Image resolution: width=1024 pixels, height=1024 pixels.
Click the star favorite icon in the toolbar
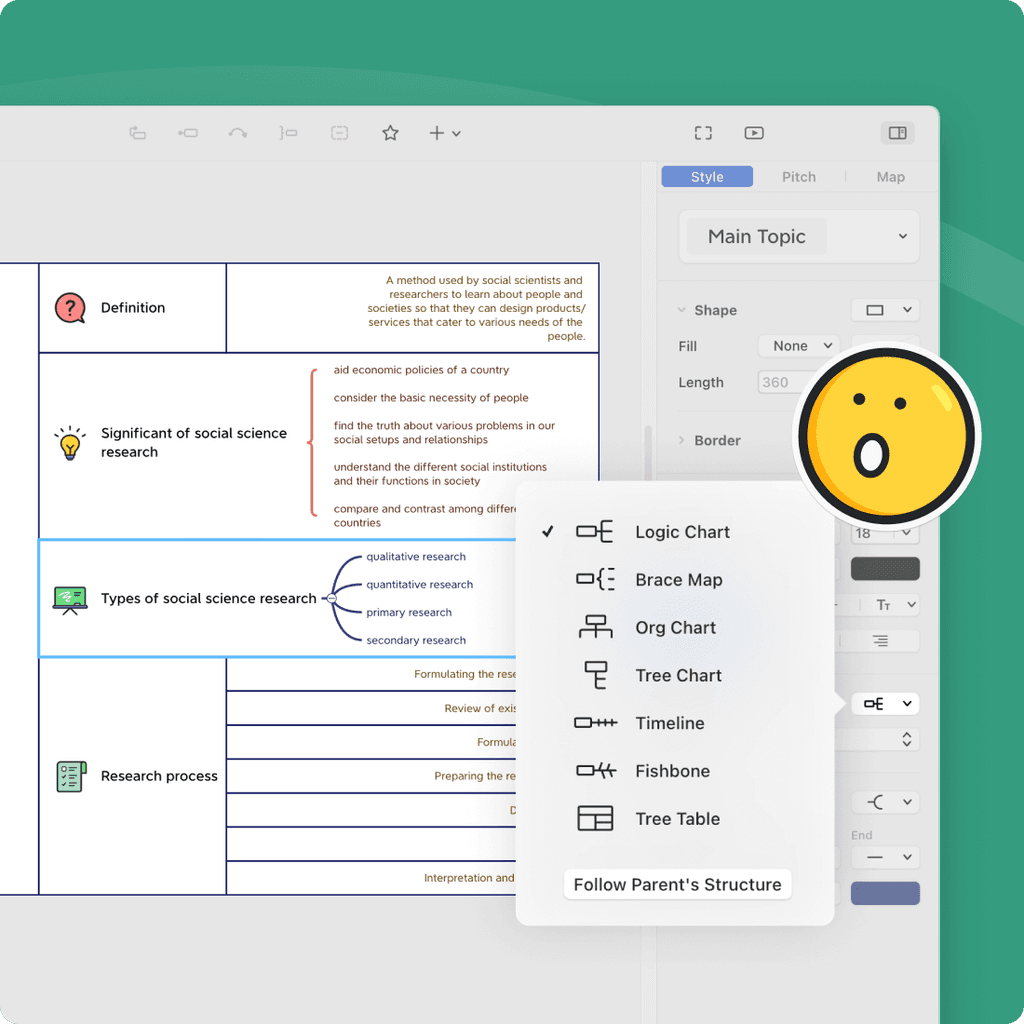390,132
